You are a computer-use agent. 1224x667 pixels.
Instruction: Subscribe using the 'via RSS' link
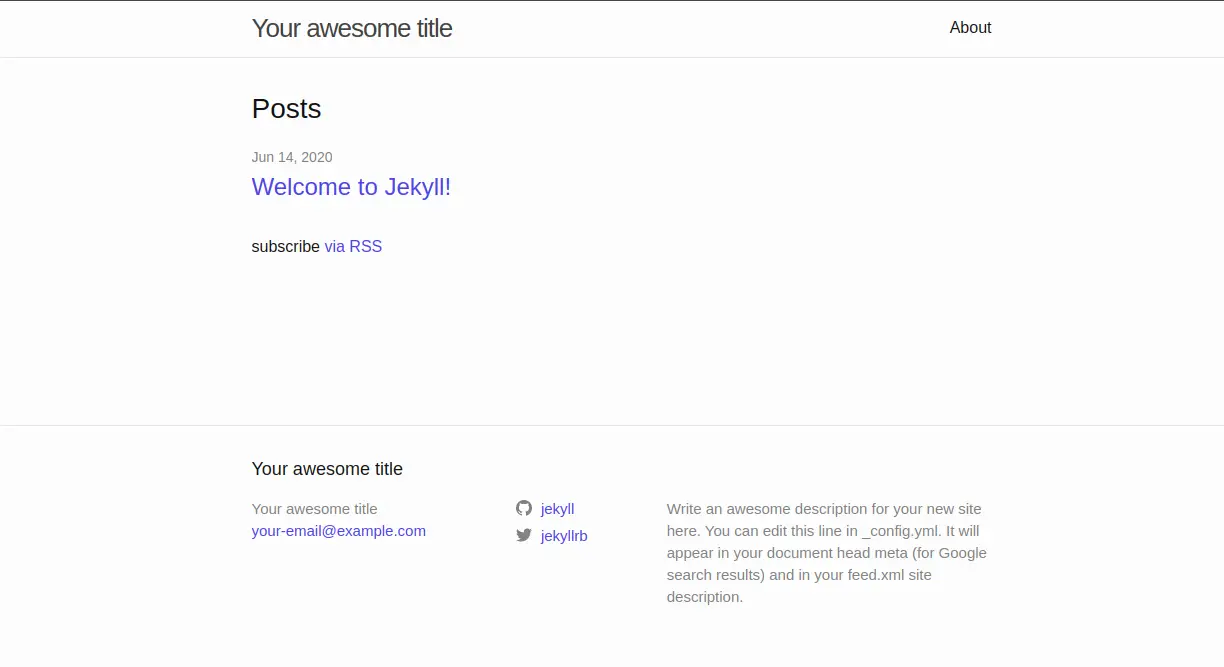[x=353, y=246]
